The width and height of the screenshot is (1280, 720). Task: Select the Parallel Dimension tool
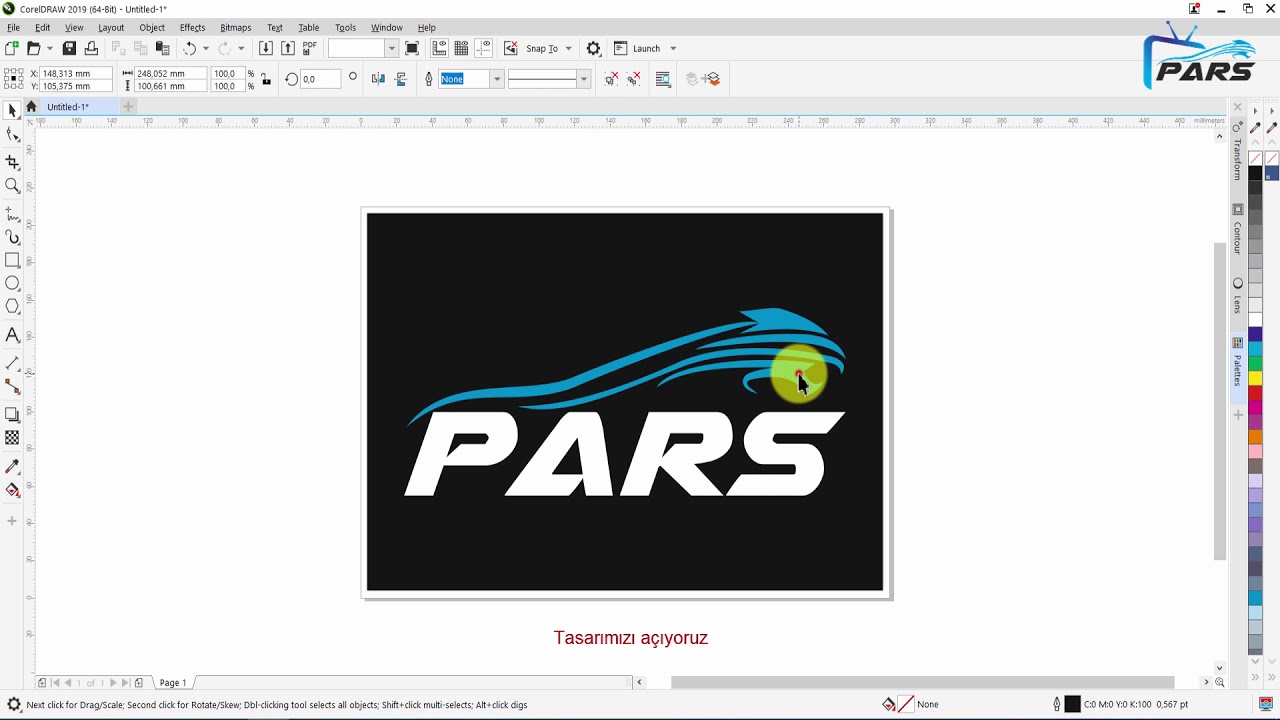coord(12,363)
